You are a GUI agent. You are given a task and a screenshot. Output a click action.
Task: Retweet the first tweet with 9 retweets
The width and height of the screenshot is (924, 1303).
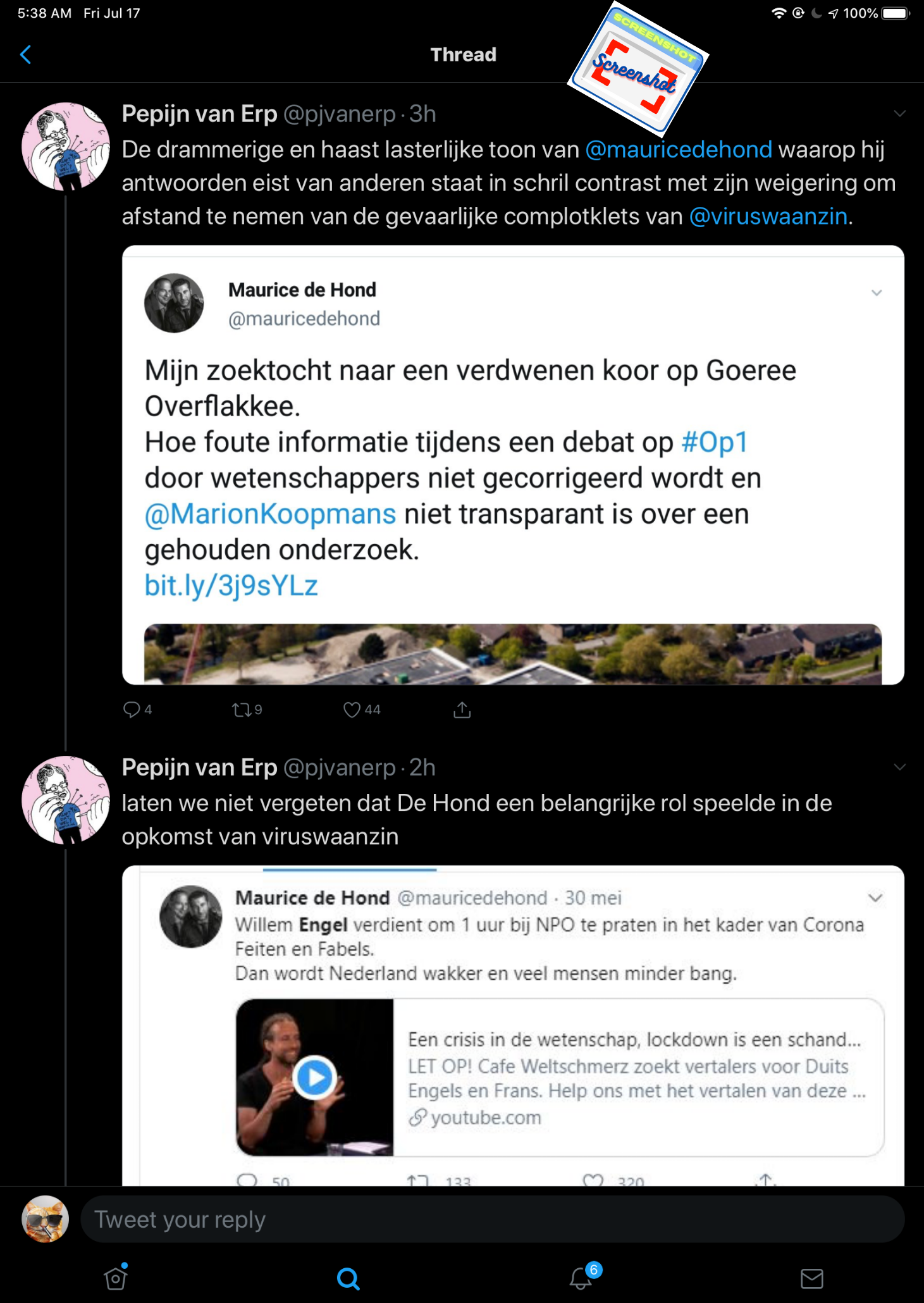click(242, 710)
